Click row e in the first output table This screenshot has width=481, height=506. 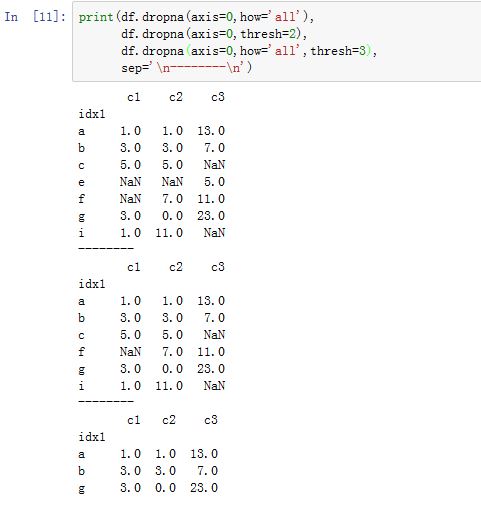coord(152,182)
